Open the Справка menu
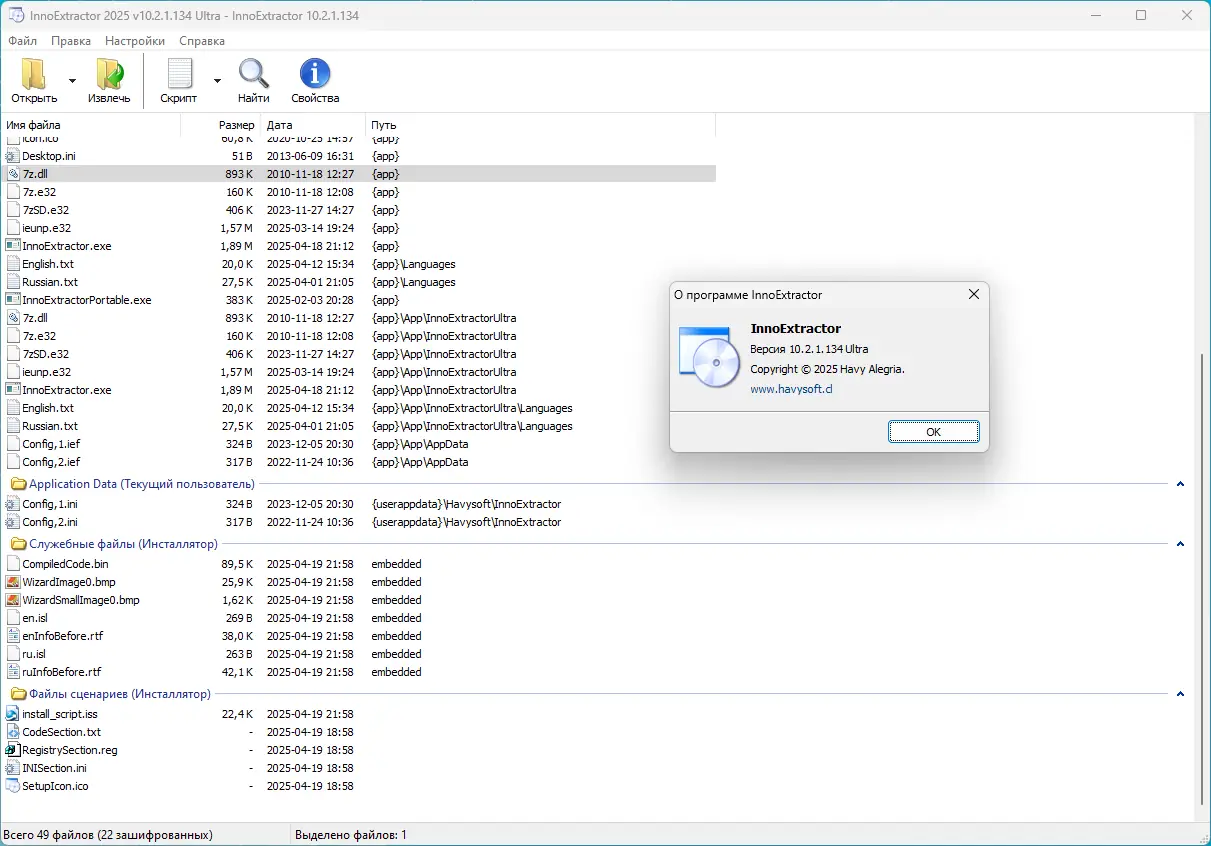The image size is (1211, 846). tap(202, 41)
